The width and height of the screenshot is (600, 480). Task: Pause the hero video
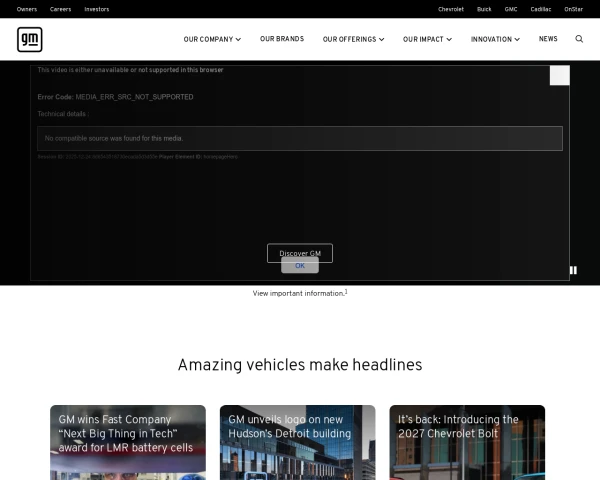coord(573,270)
